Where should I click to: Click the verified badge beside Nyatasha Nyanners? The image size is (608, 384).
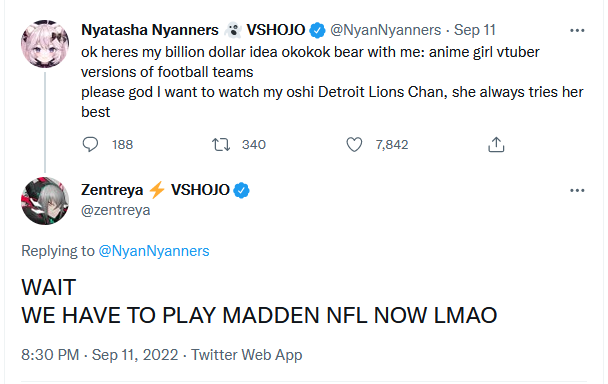click(x=317, y=30)
